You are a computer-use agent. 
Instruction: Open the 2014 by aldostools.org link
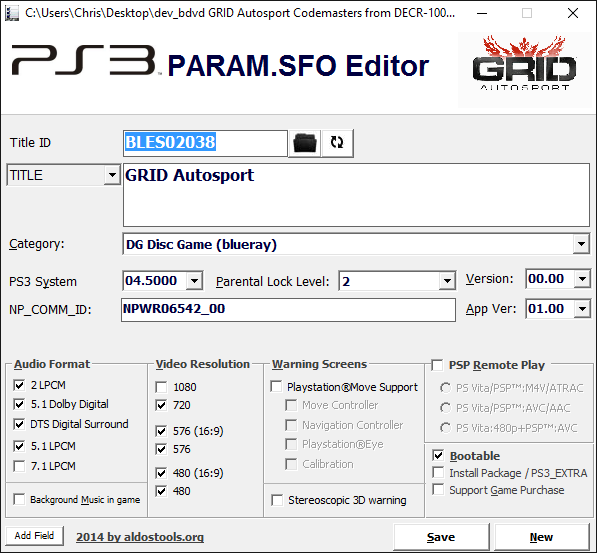click(x=140, y=537)
